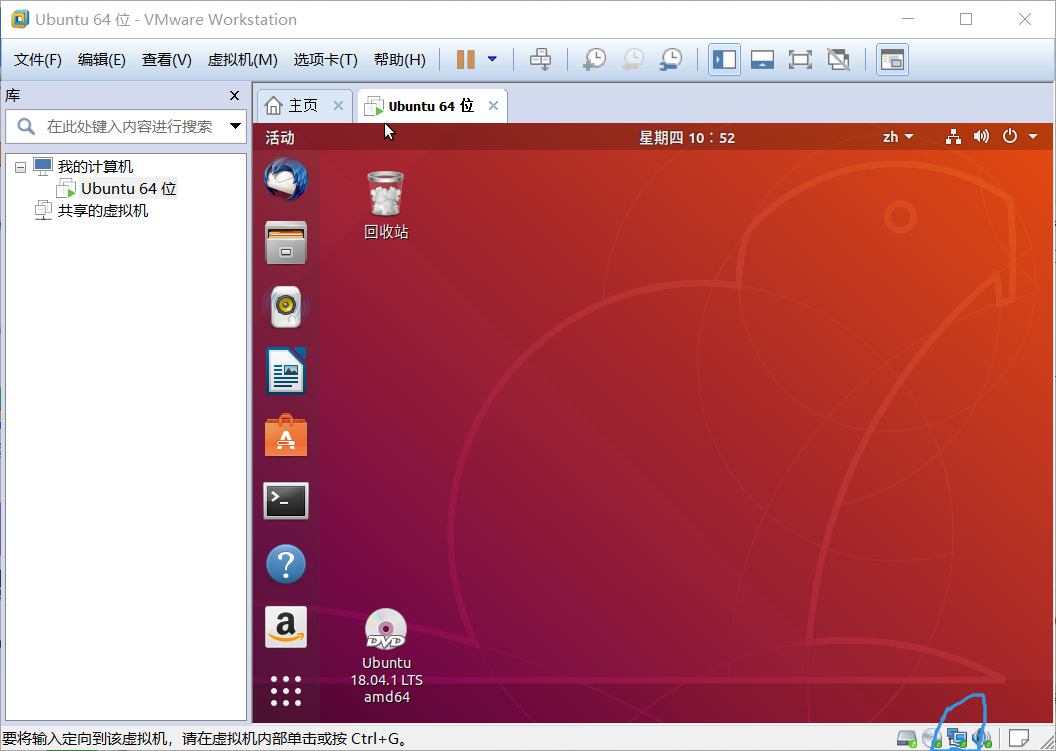Image resolution: width=1056 pixels, height=751 pixels.
Task: Toggle console view toolbar button
Action: [892, 59]
